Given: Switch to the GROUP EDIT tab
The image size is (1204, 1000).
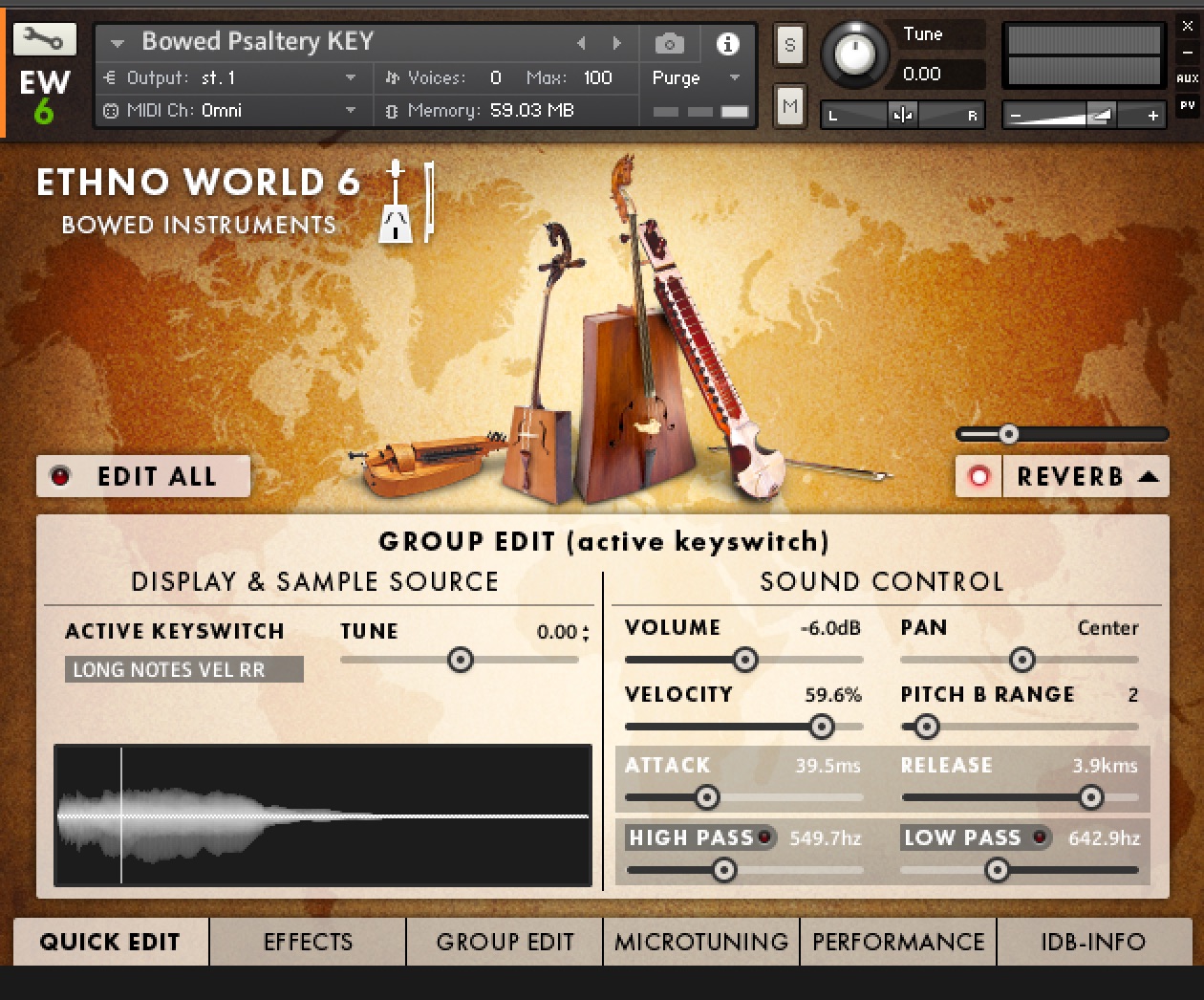Looking at the screenshot, I should [505, 942].
